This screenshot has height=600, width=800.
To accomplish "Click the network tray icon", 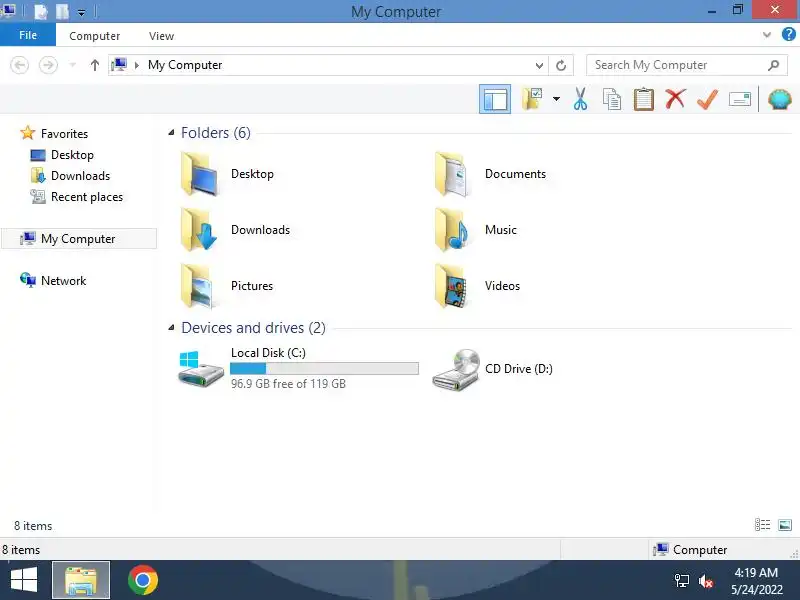I will tap(682, 581).
